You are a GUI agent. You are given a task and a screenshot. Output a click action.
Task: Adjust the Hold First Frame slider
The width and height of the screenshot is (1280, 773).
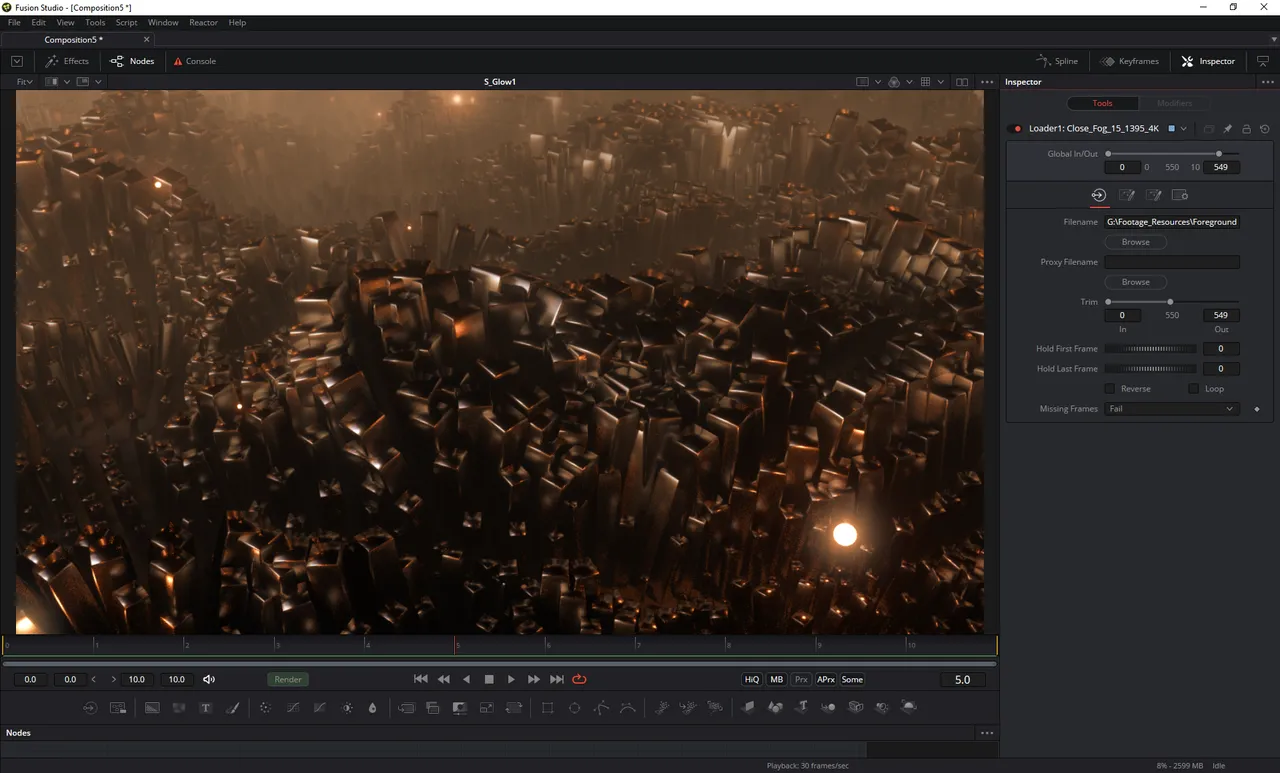click(1150, 349)
